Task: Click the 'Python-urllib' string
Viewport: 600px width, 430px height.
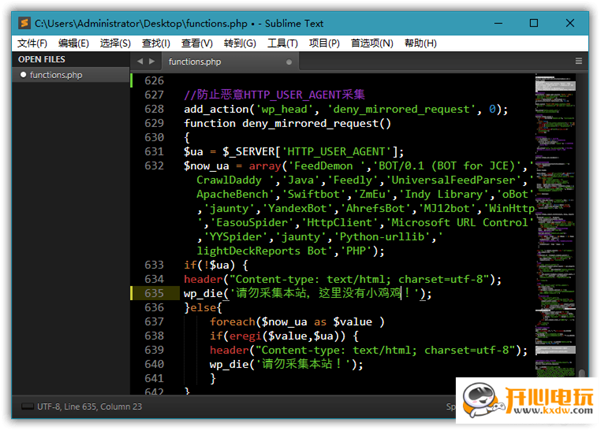Action: (382, 237)
